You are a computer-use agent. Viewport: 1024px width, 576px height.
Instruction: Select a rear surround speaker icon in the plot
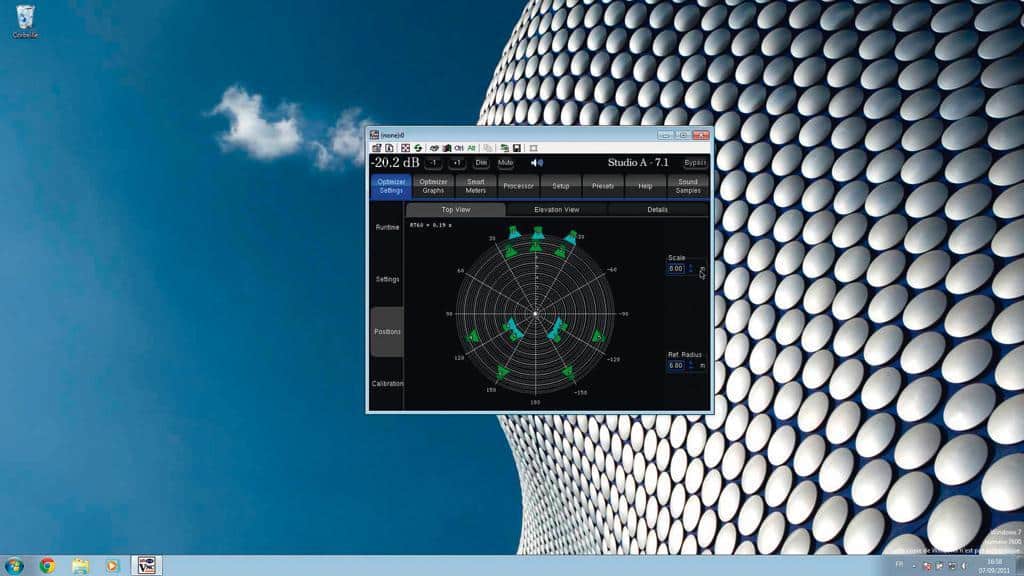pyautogui.click(x=503, y=372)
